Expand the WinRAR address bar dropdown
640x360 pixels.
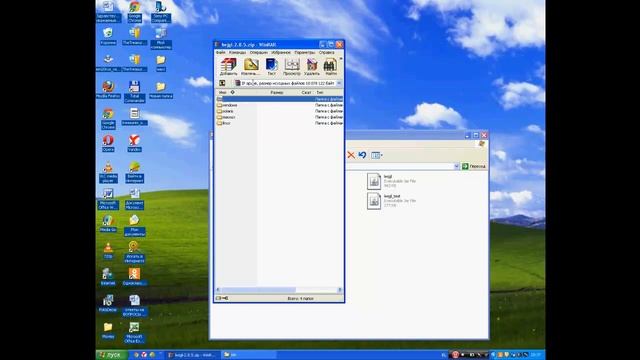(x=339, y=83)
